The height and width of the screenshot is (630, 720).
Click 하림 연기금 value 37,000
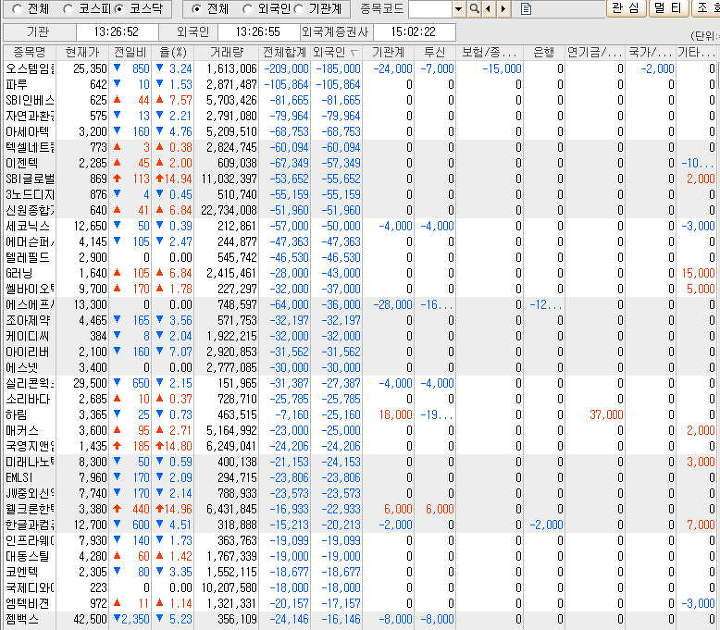pyautogui.click(x=606, y=415)
